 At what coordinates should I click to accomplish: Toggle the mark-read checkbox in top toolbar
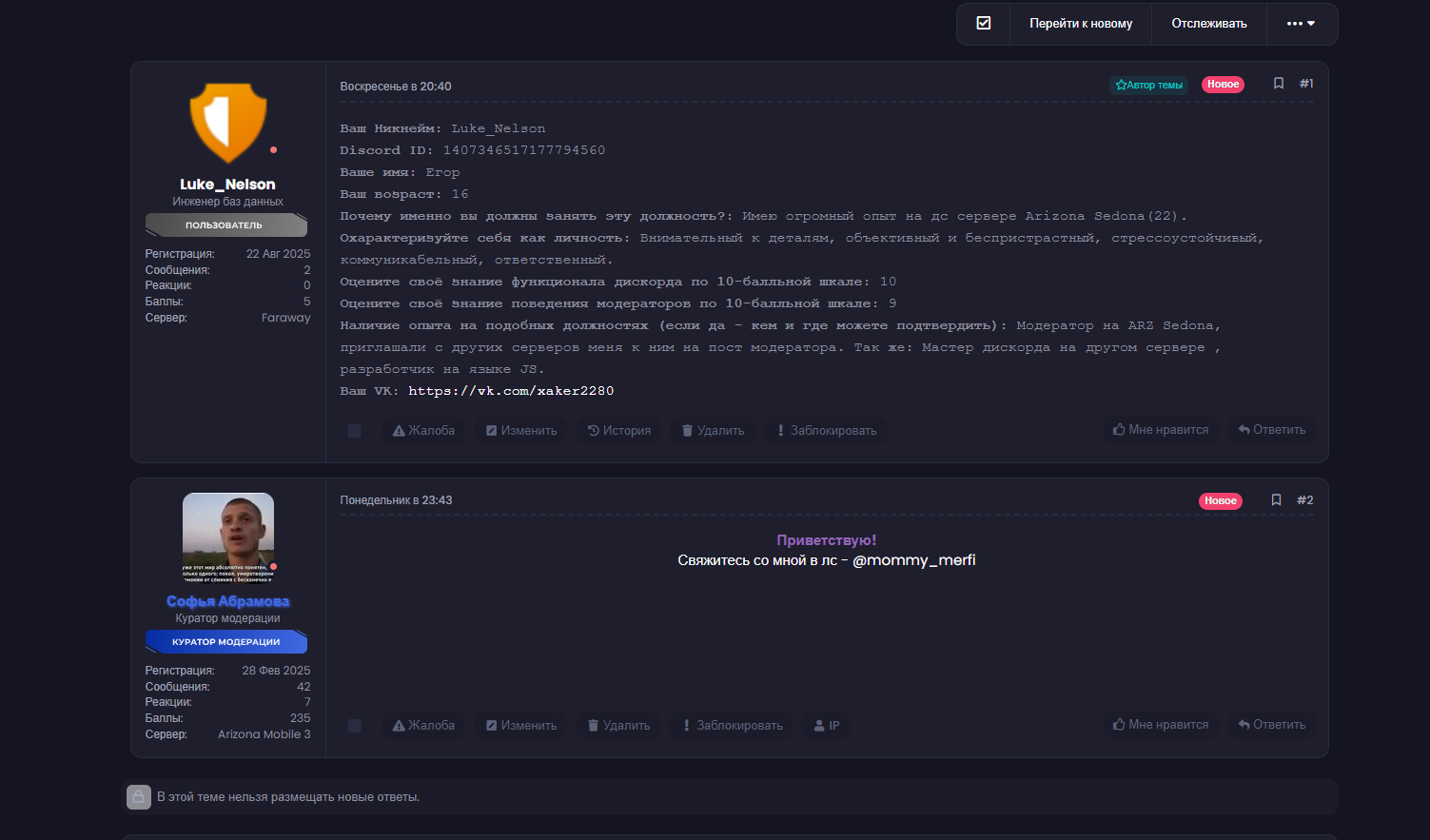coord(984,23)
